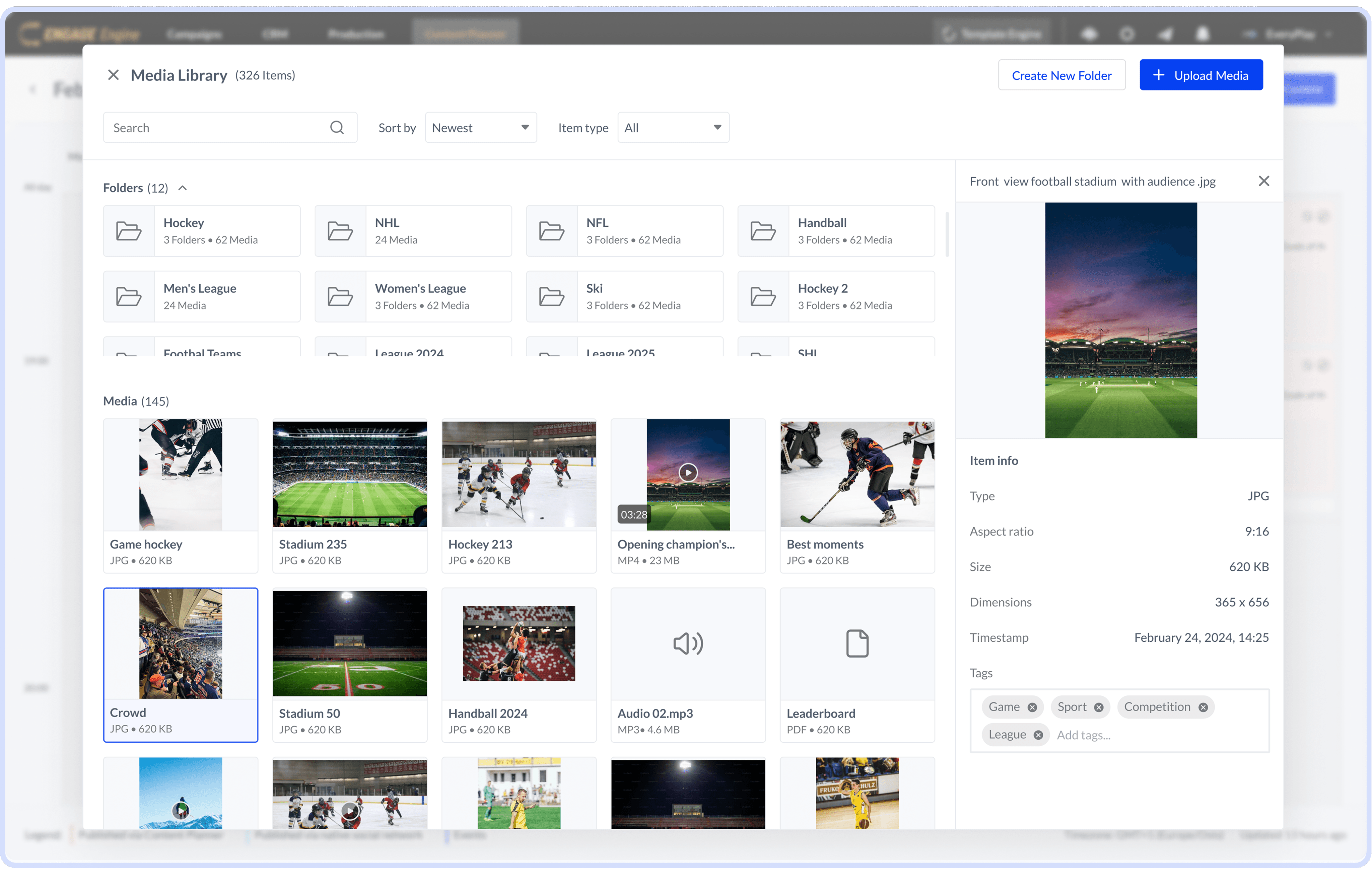
Task: Select the Audio 02.mp3 speaker icon
Action: click(x=688, y=643)
